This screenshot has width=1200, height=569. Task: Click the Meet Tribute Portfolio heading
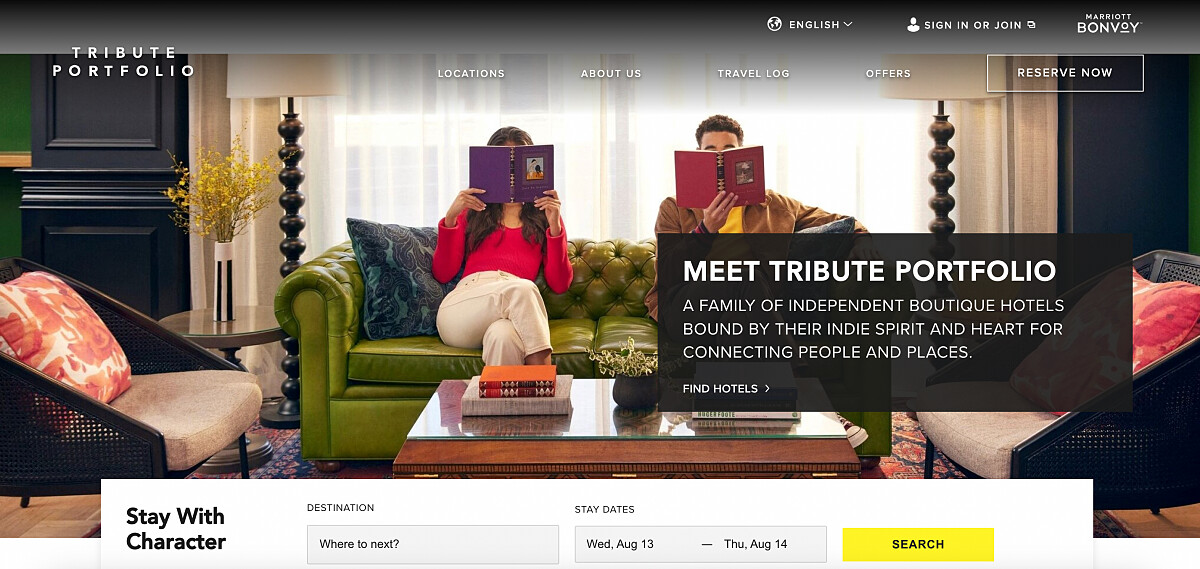(869, 271)
